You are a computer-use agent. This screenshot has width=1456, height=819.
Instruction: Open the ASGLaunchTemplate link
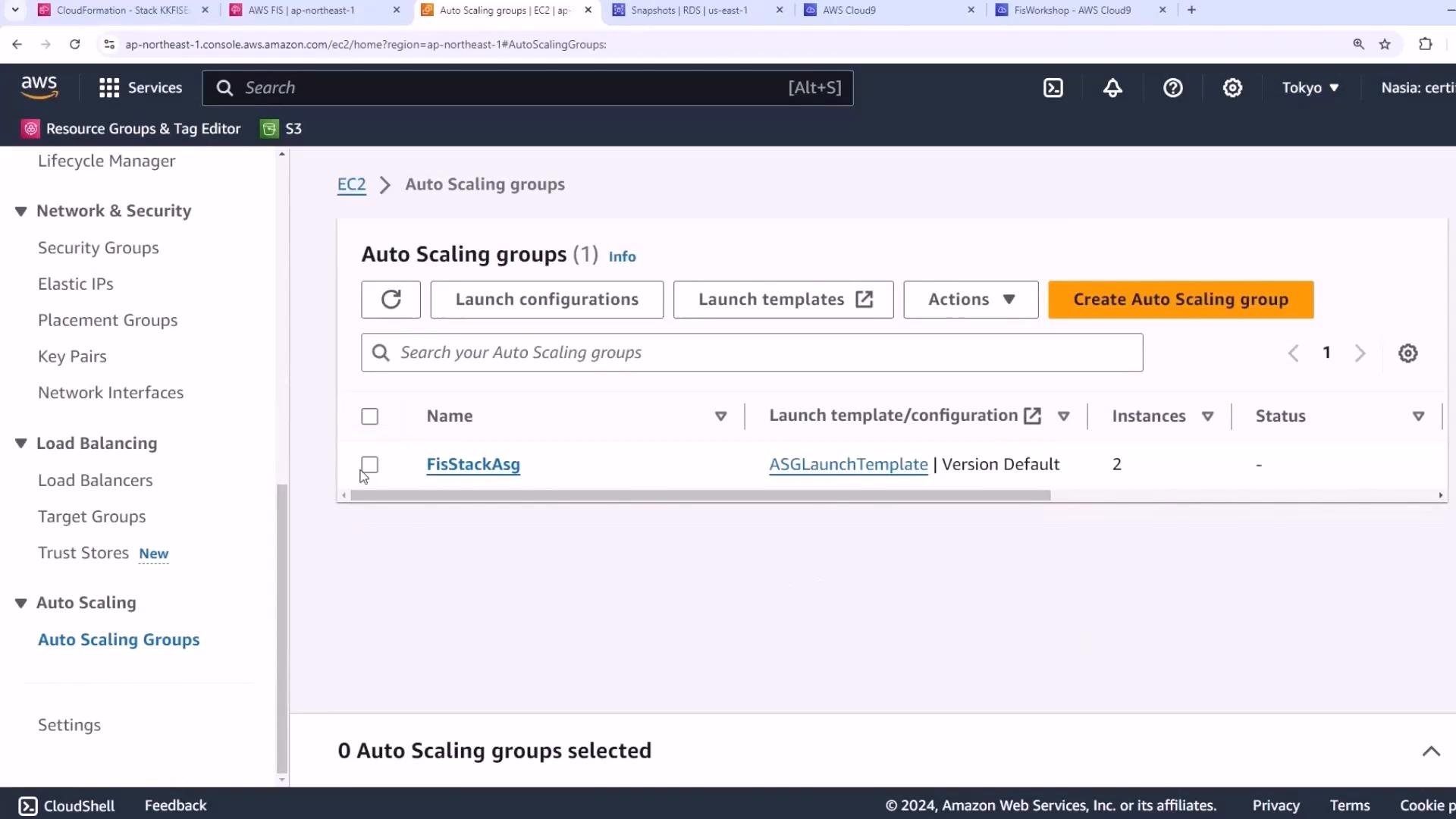point(848,465)
